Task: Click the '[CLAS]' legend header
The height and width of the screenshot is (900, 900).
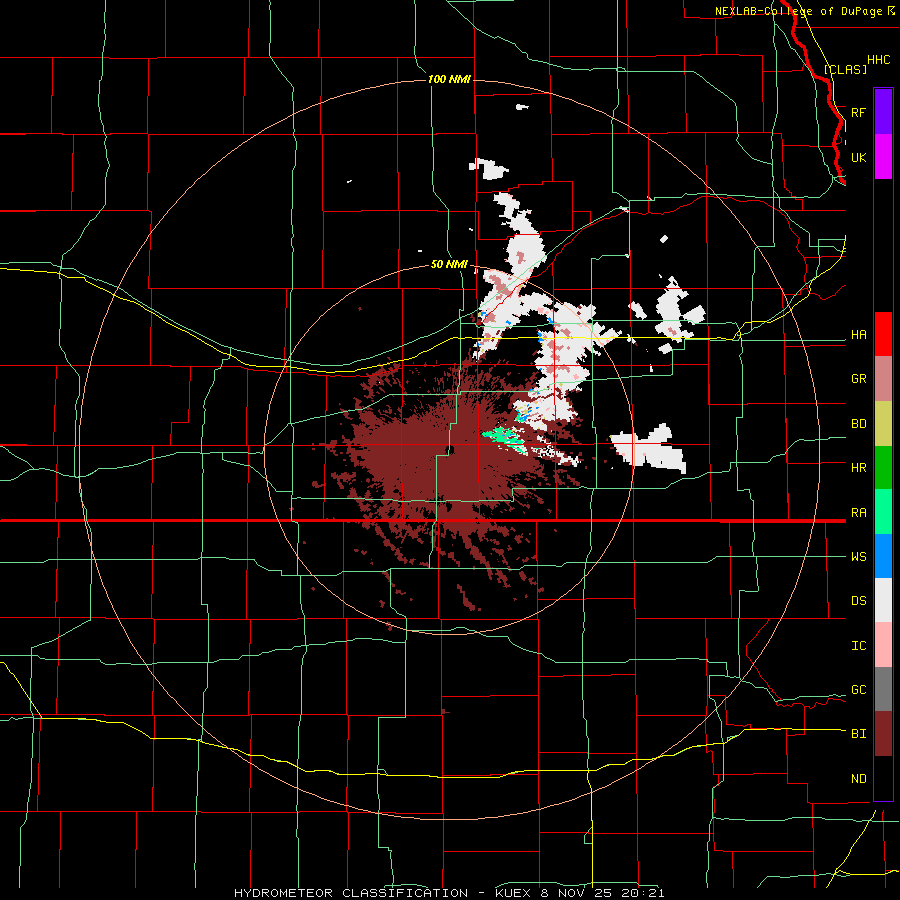Action: click(845, 69)
